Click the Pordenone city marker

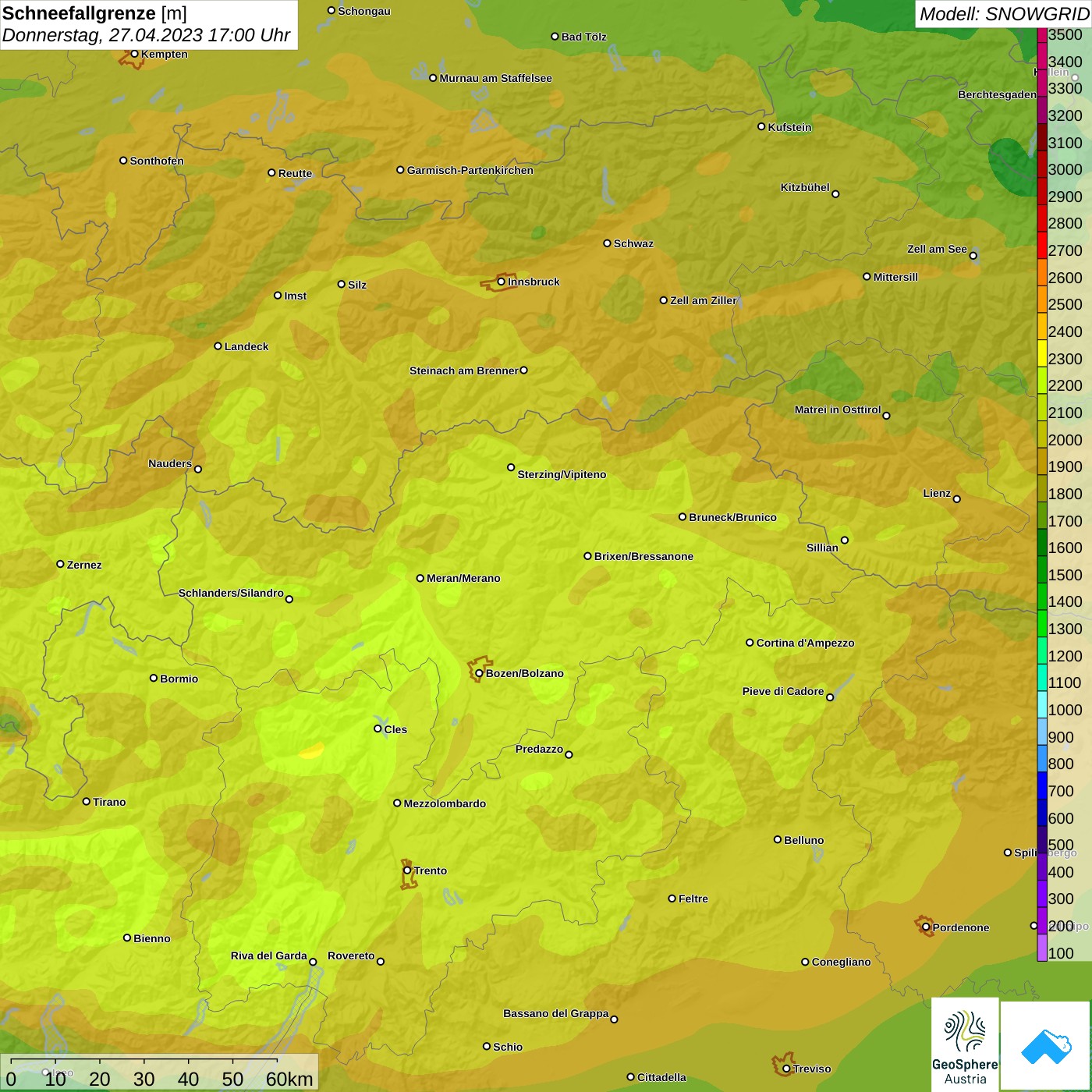(926, 927)
